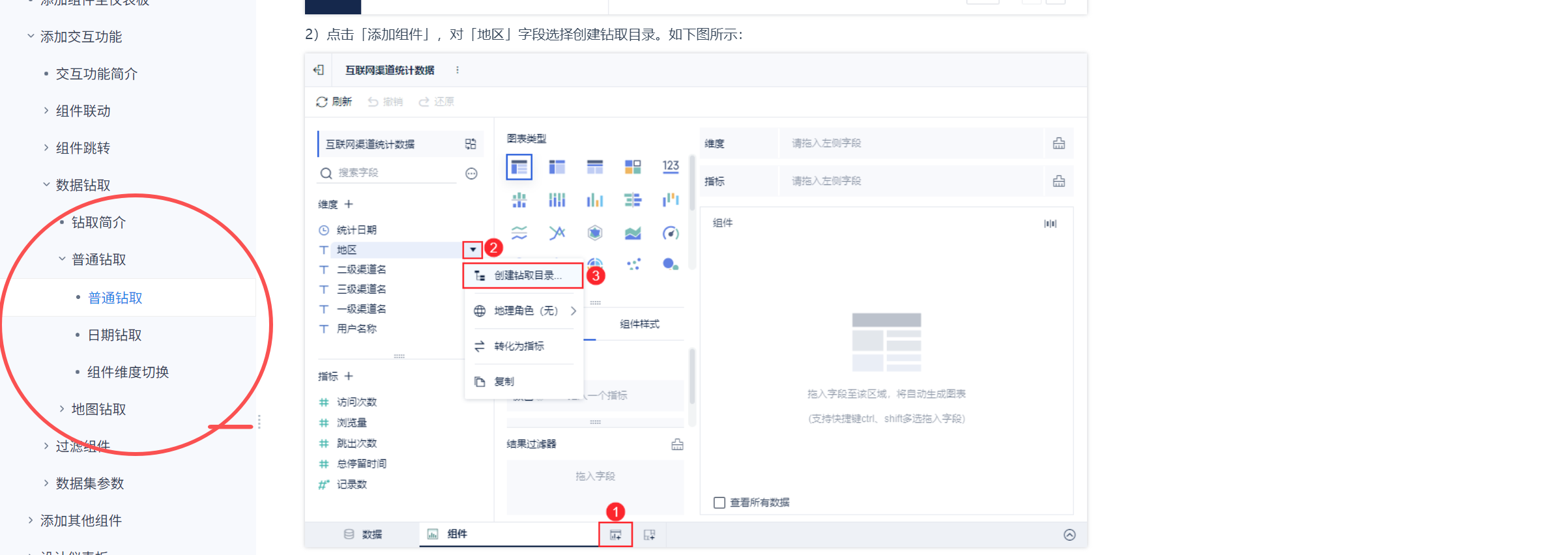The width and height of the screenshot is (1568, 555).
Task: Expand the 地图钻取 tree section
Action: [62, 409]
